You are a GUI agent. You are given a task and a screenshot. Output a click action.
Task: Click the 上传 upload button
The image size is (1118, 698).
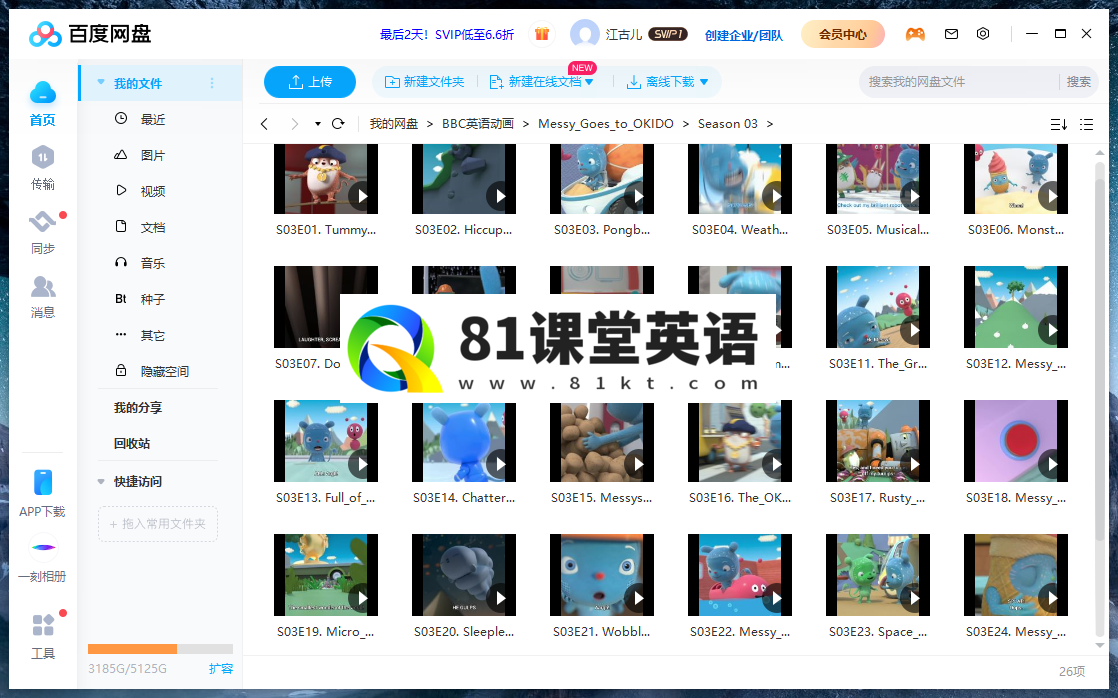coord(309,82)
